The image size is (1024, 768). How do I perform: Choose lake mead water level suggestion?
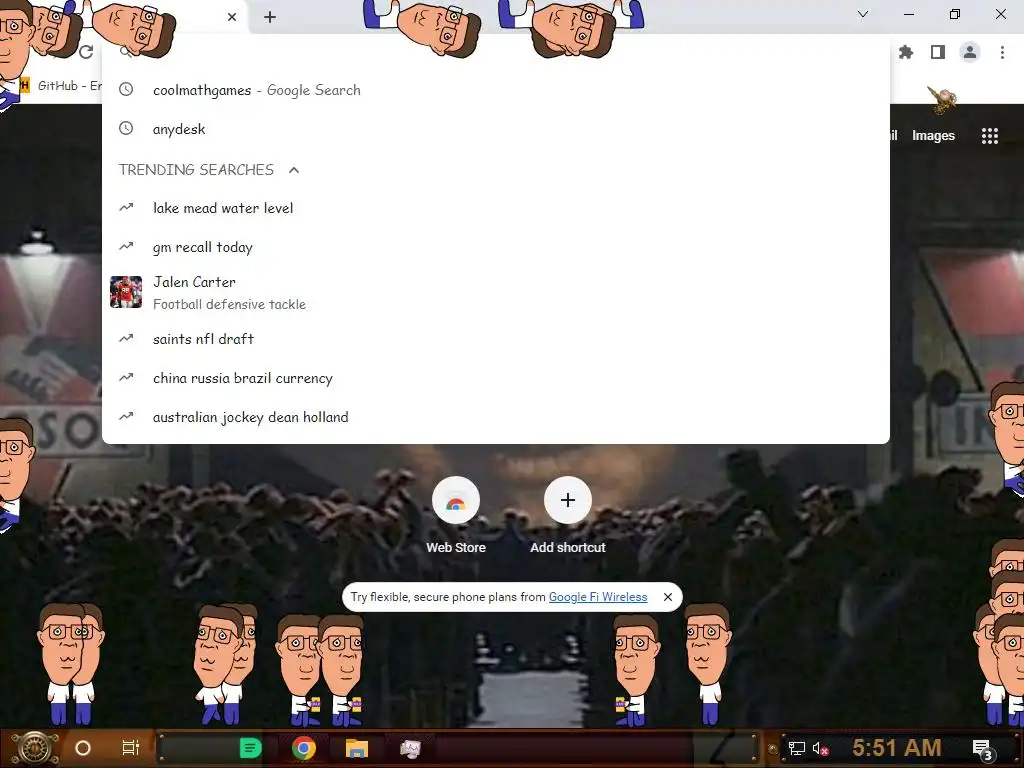point(496,208)
